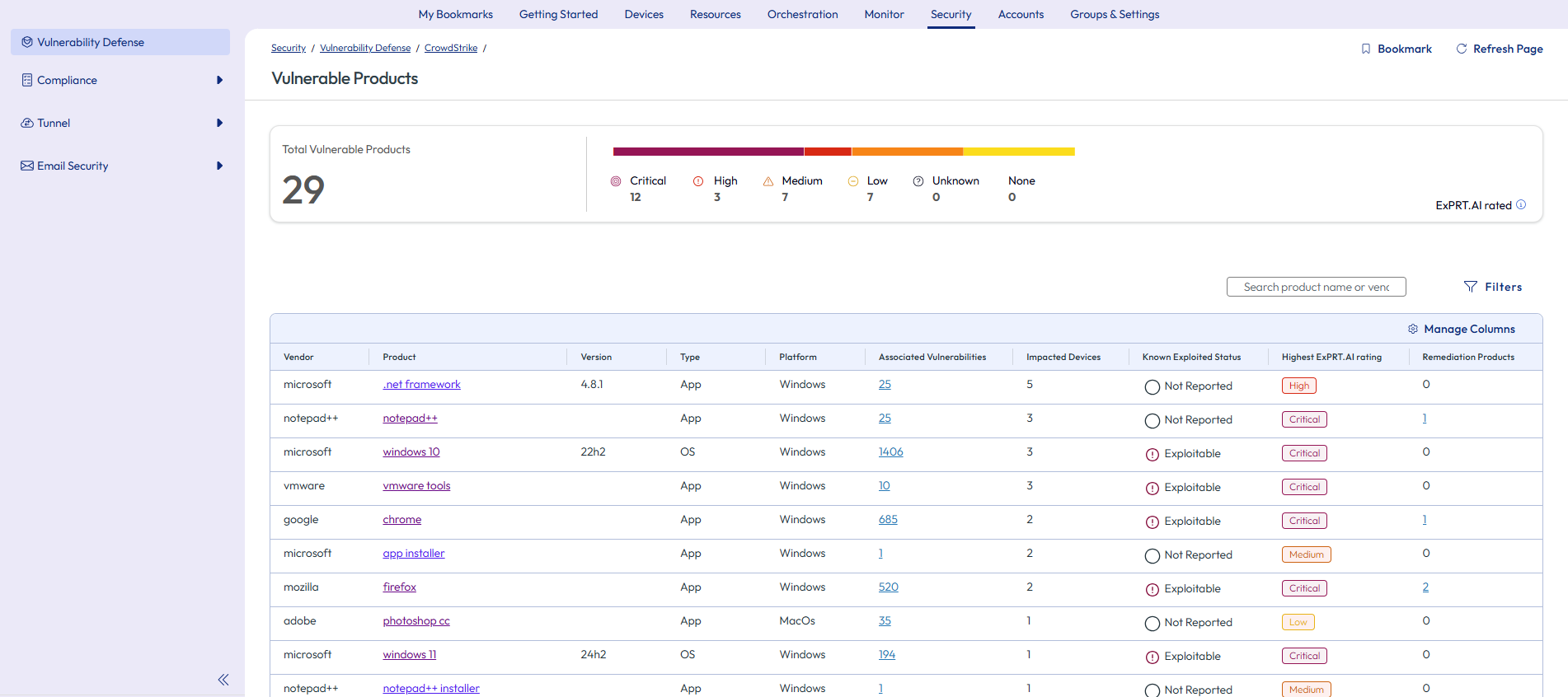Viewport: 1568px width, 697px height.
Task: Expand the Tunnel menu arrow
Action: pos(219,123)
